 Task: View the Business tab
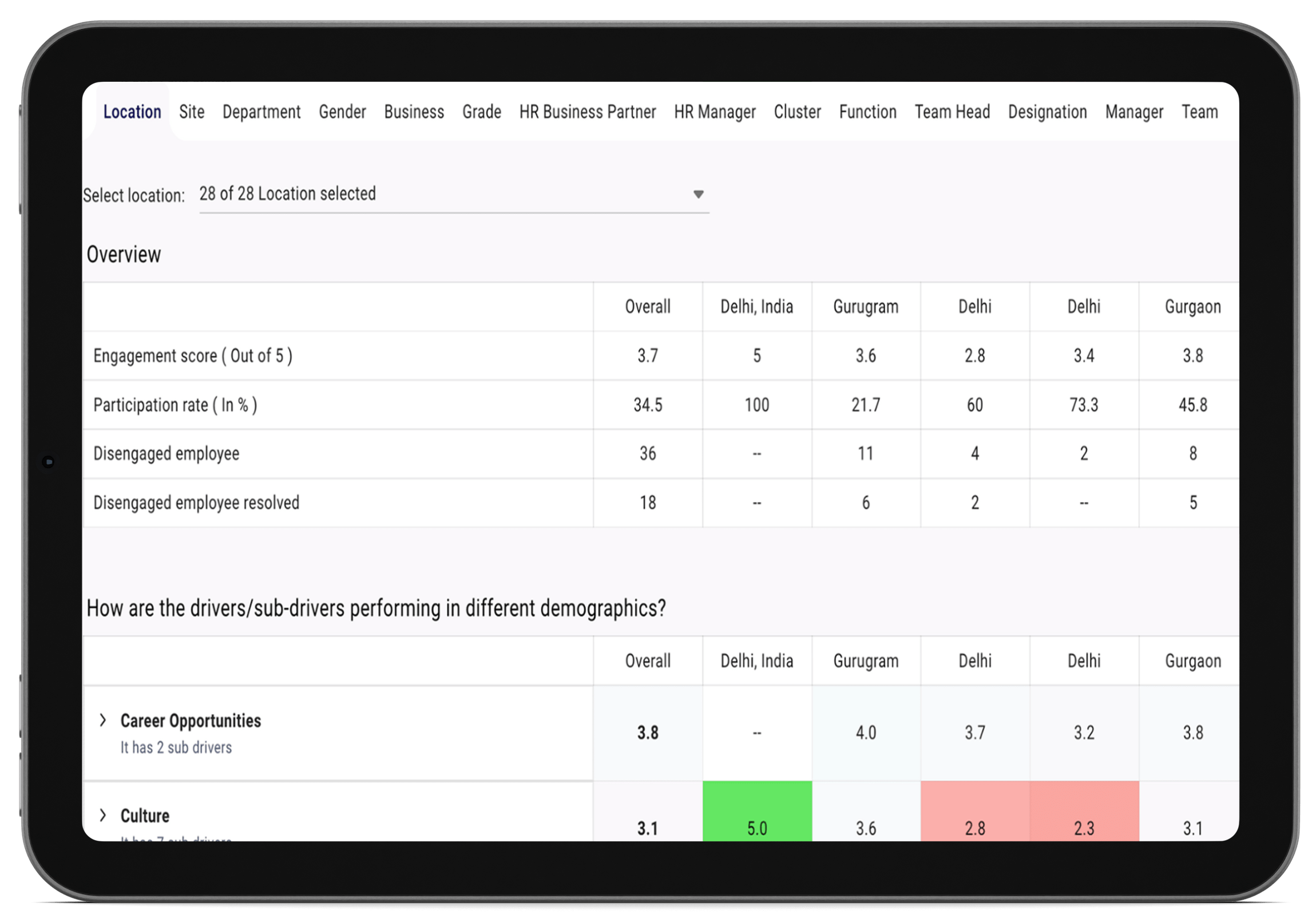(414, 112)
